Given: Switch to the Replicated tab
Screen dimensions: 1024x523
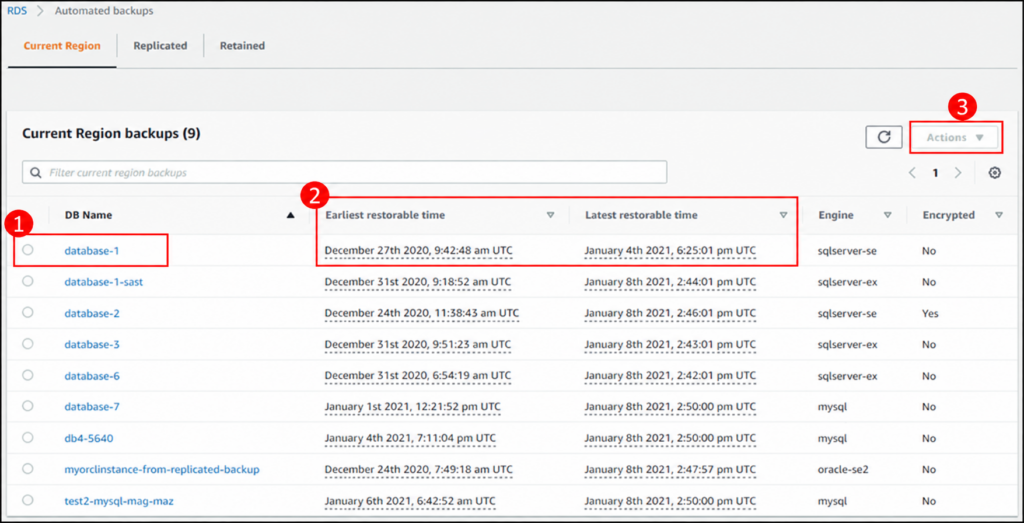Looking at the screenshot, I should click(160, 46).
